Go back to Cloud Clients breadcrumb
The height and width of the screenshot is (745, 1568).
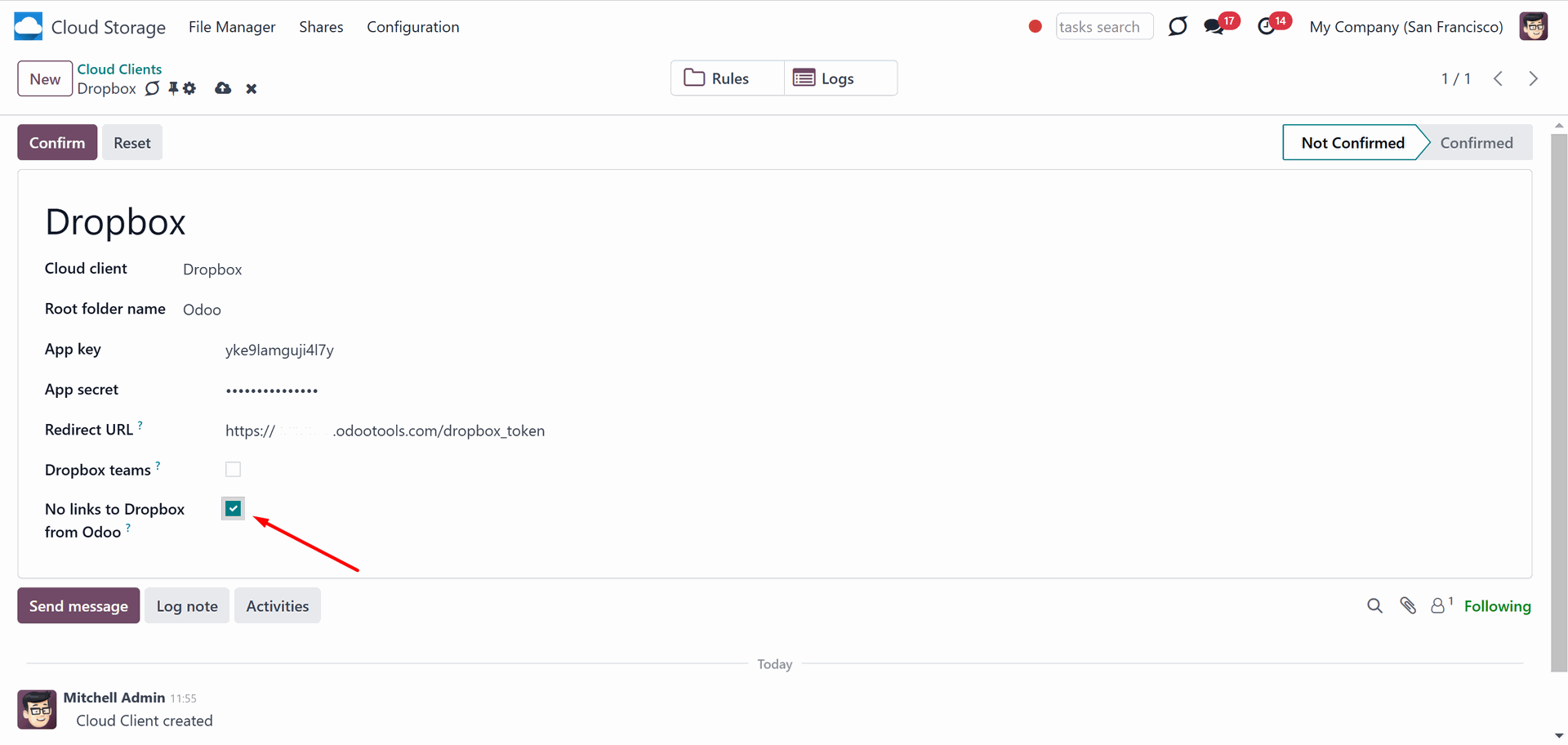point(119,69)
